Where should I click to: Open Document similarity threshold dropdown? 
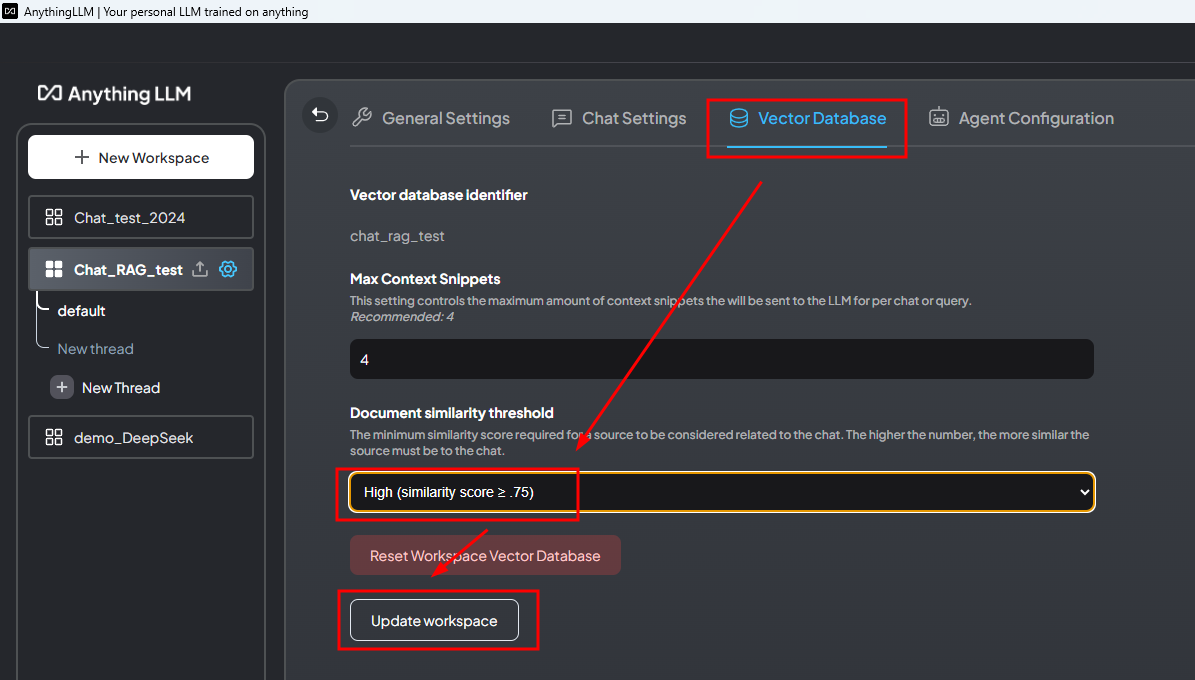pyautogui.click(x=722, y=492)
